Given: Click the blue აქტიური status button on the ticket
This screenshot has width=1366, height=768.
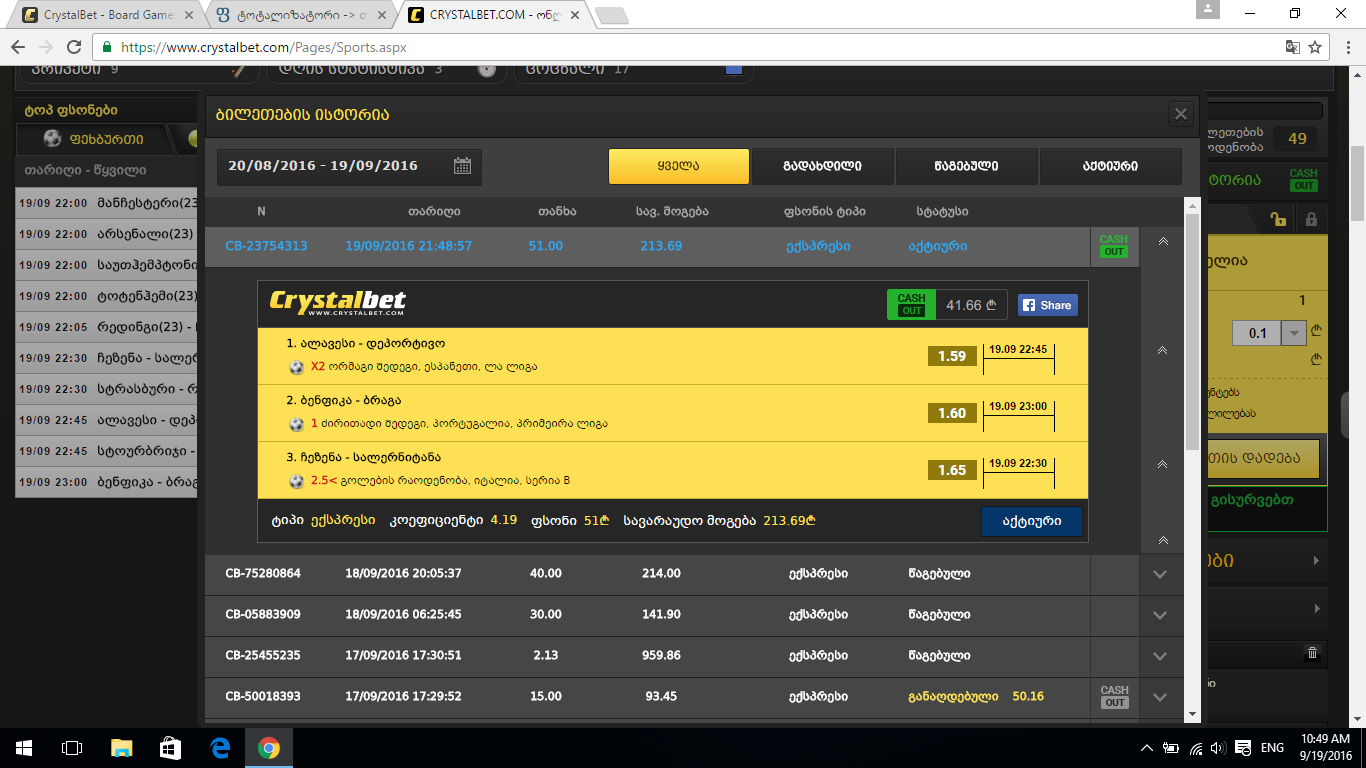Looking at the screenshot, I should click(x=1031, y=521).
